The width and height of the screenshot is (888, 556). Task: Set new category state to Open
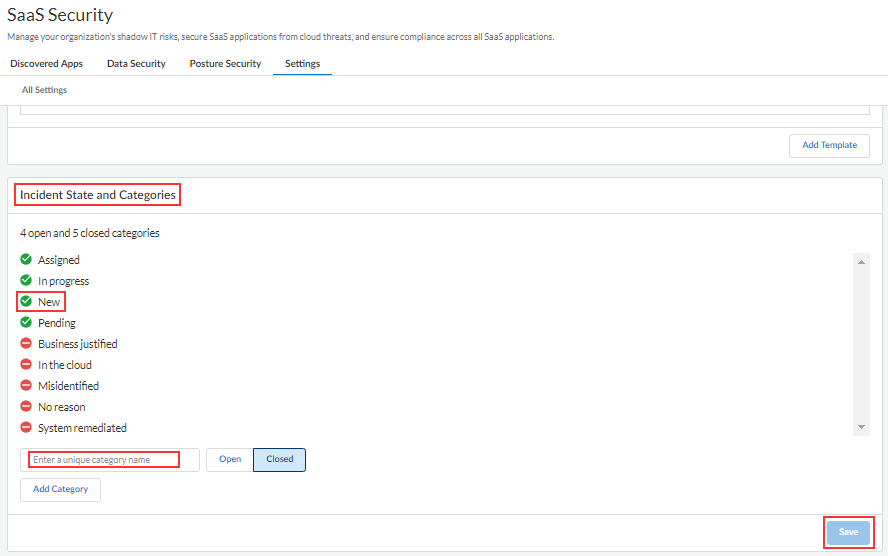click(230, 459)
